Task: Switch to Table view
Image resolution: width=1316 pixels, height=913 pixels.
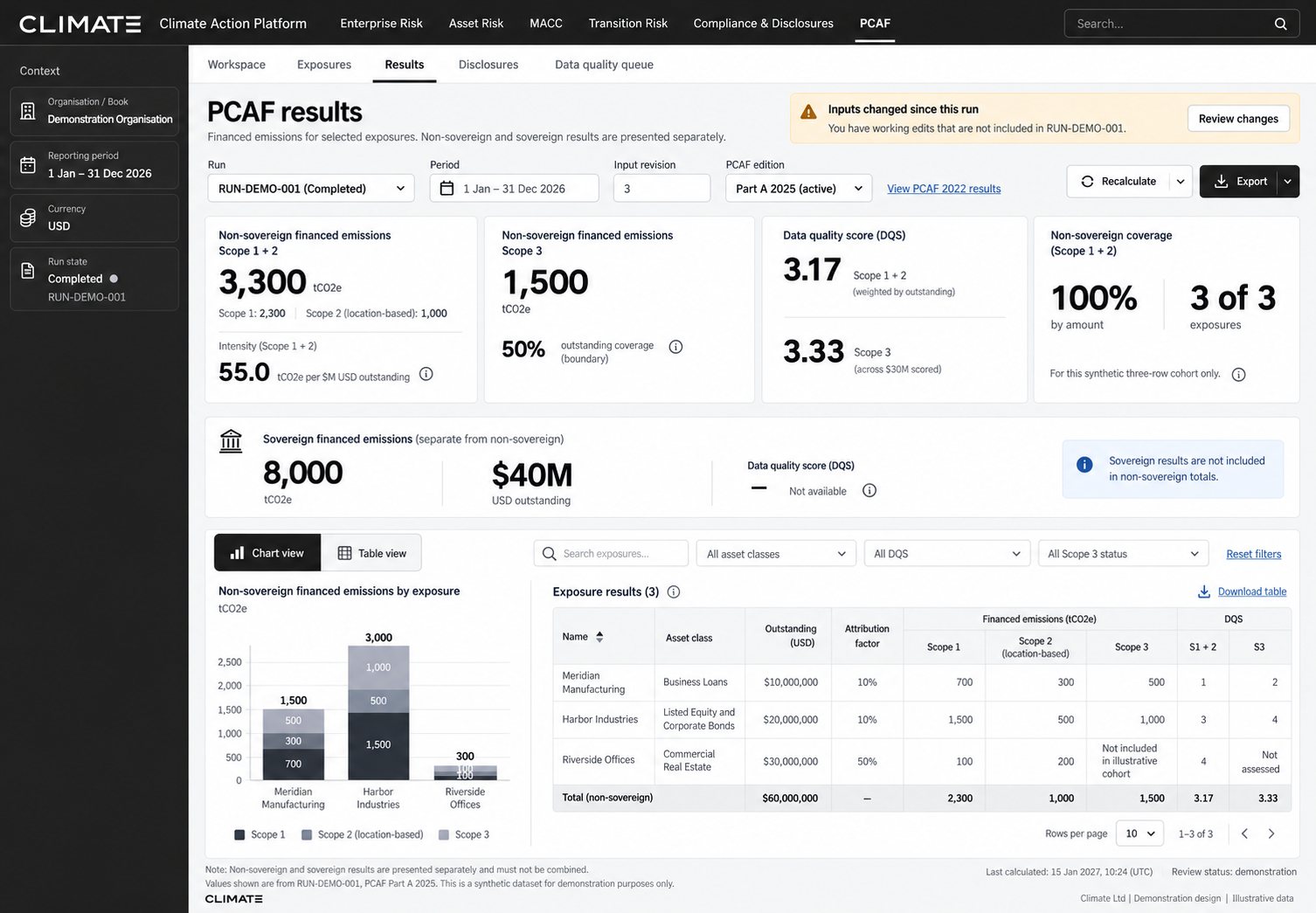Action: (371, 553)
